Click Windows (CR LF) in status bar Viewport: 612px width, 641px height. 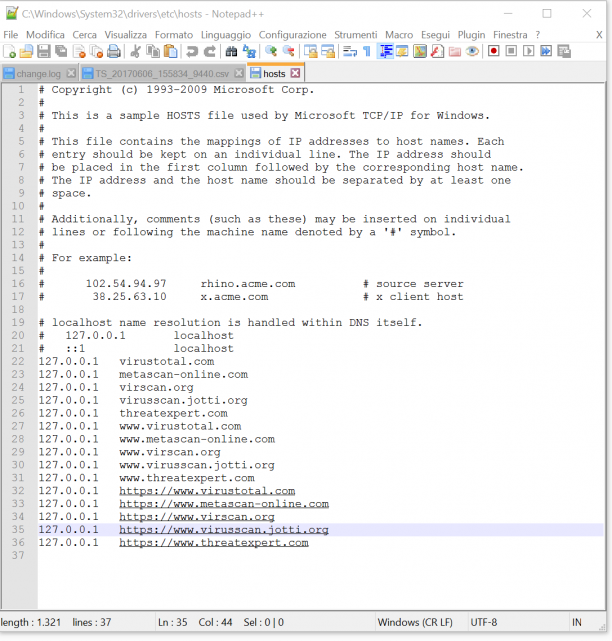coord(415,622)
